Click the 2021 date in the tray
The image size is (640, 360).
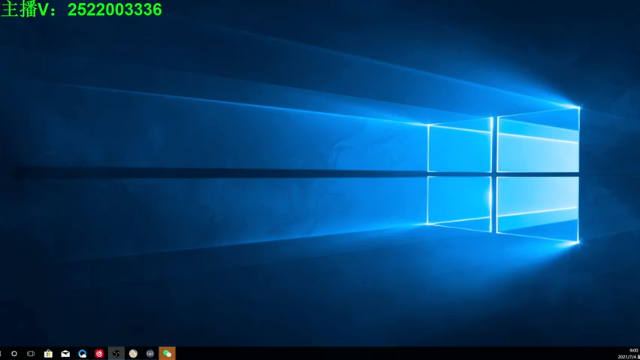pos(628,357)
